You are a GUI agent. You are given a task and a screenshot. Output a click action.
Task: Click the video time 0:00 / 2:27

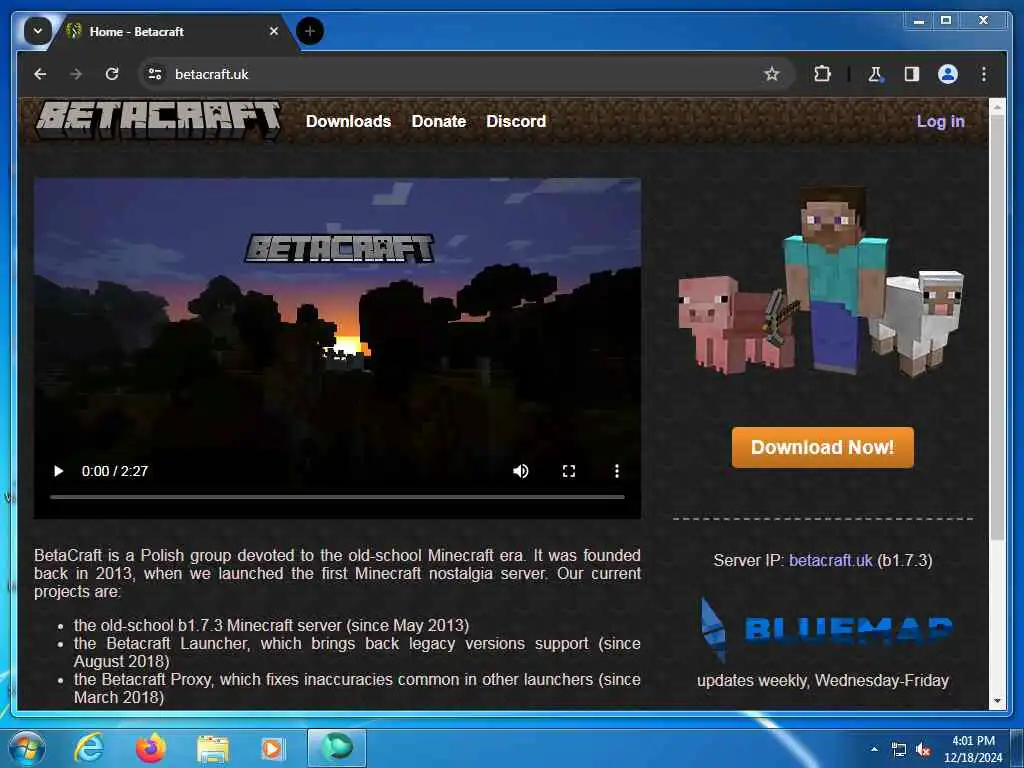coord(115,471)
